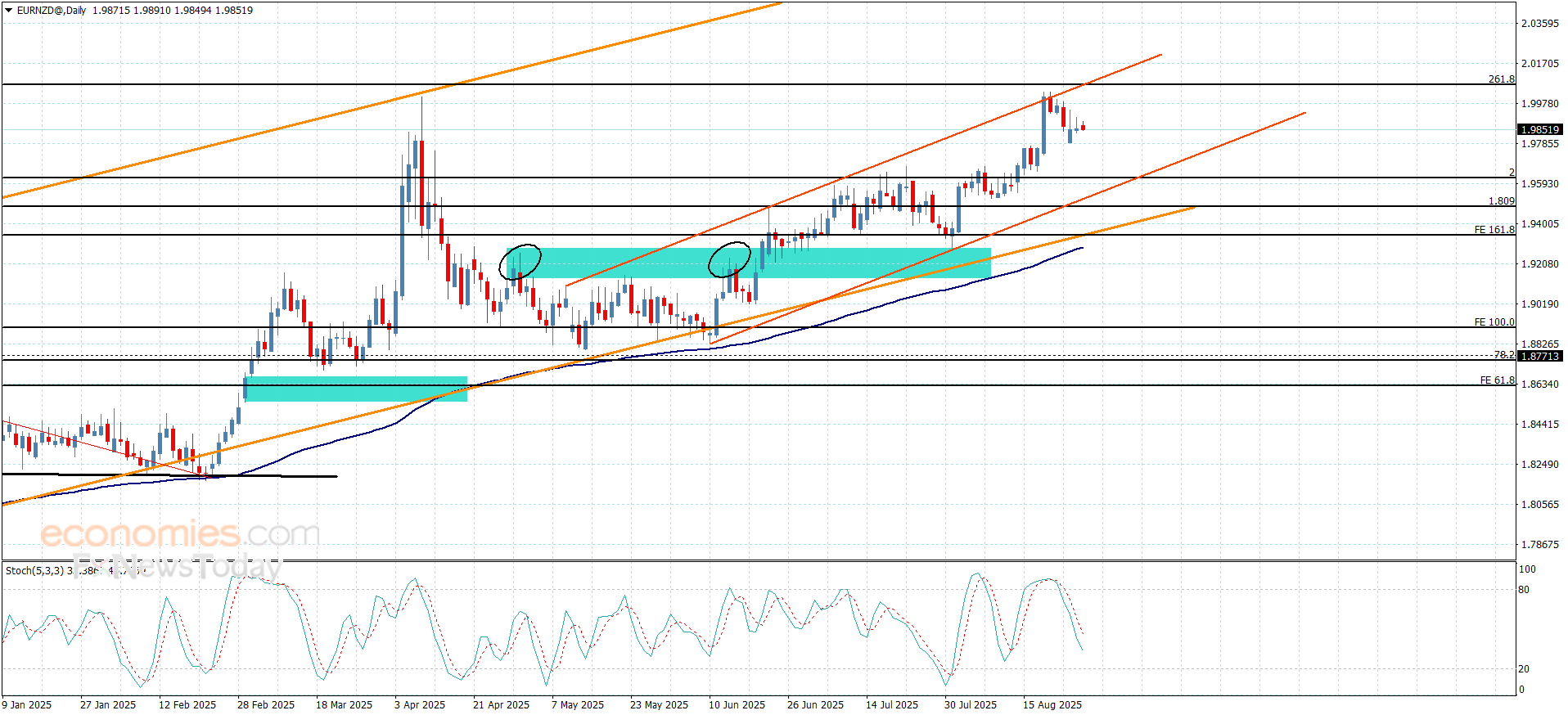This screenshot has width=1568, height=715.
Task: Select the lower cyan rectangle near FE 61.8
Action: point(356,389)
